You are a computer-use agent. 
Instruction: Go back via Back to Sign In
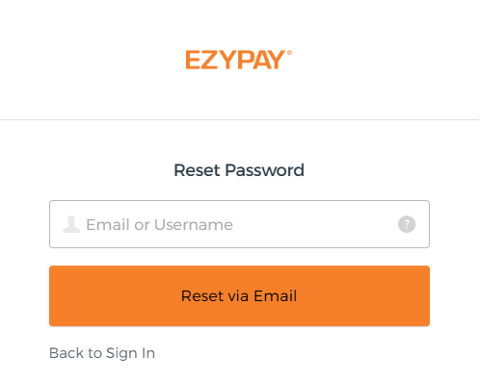tap(102, 353)
